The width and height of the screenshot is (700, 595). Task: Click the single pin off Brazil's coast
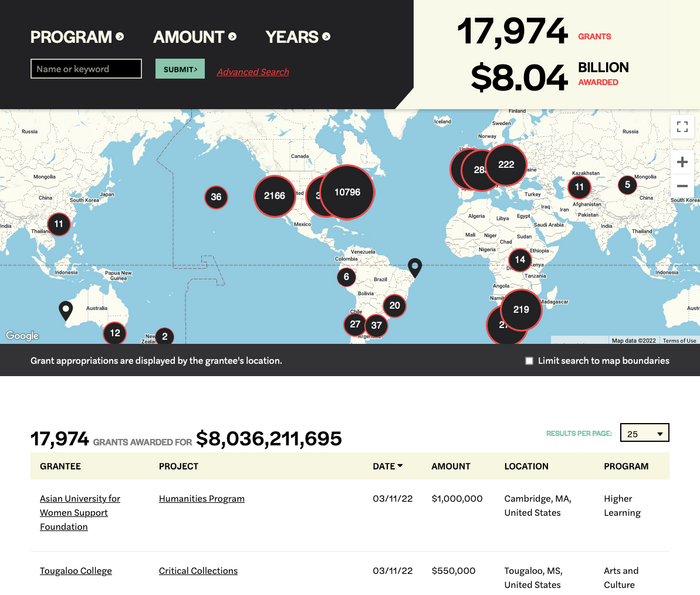415,268
